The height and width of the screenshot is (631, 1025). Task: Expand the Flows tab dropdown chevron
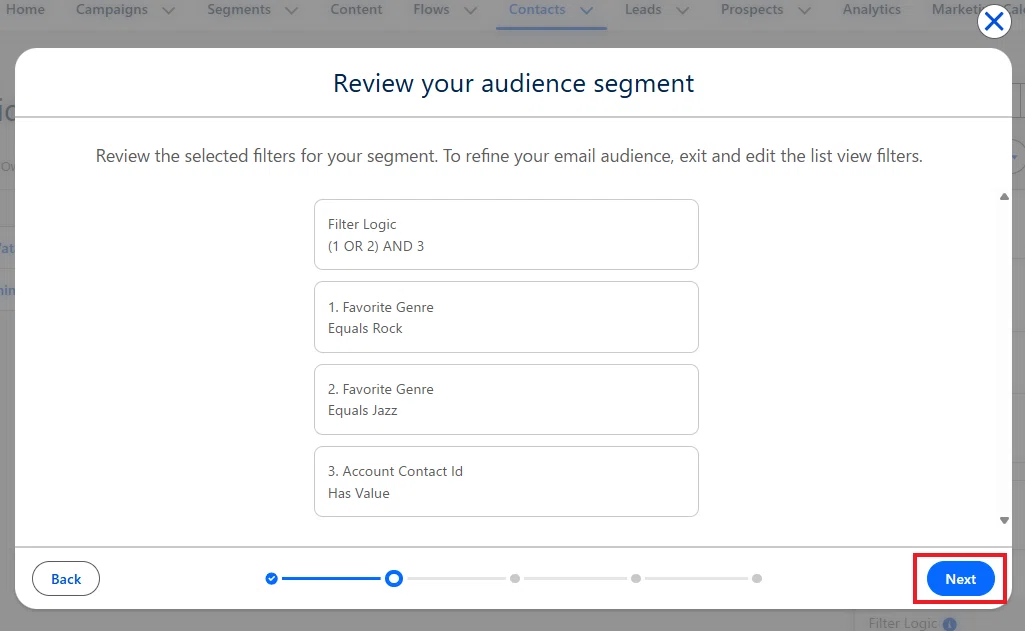click(471, 10)
